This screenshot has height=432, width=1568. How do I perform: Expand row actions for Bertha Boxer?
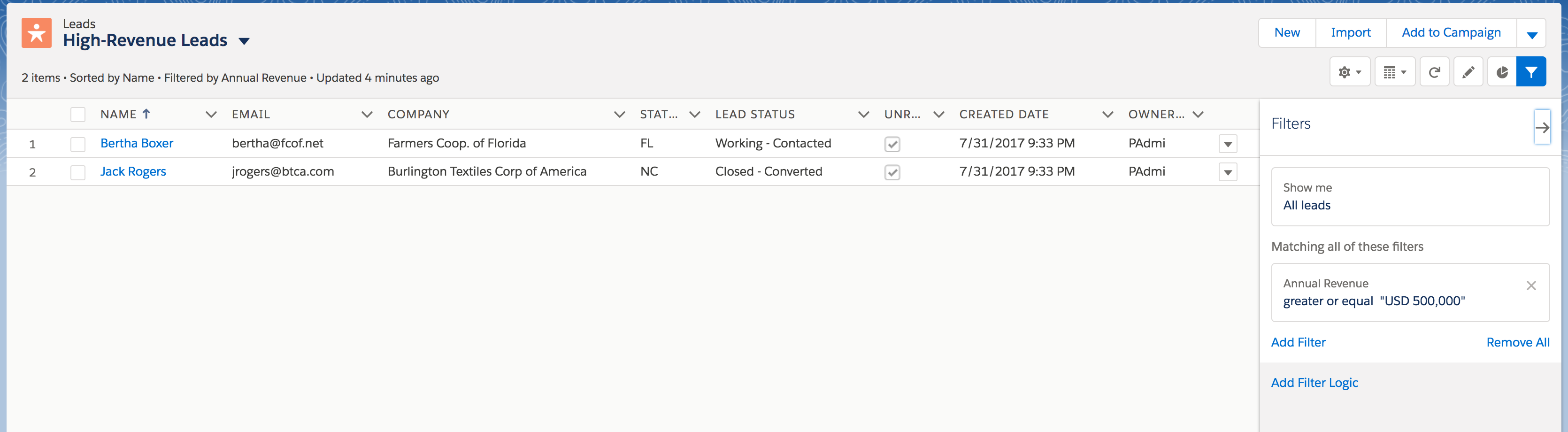pyautogui.click(x=1228, y=144)
